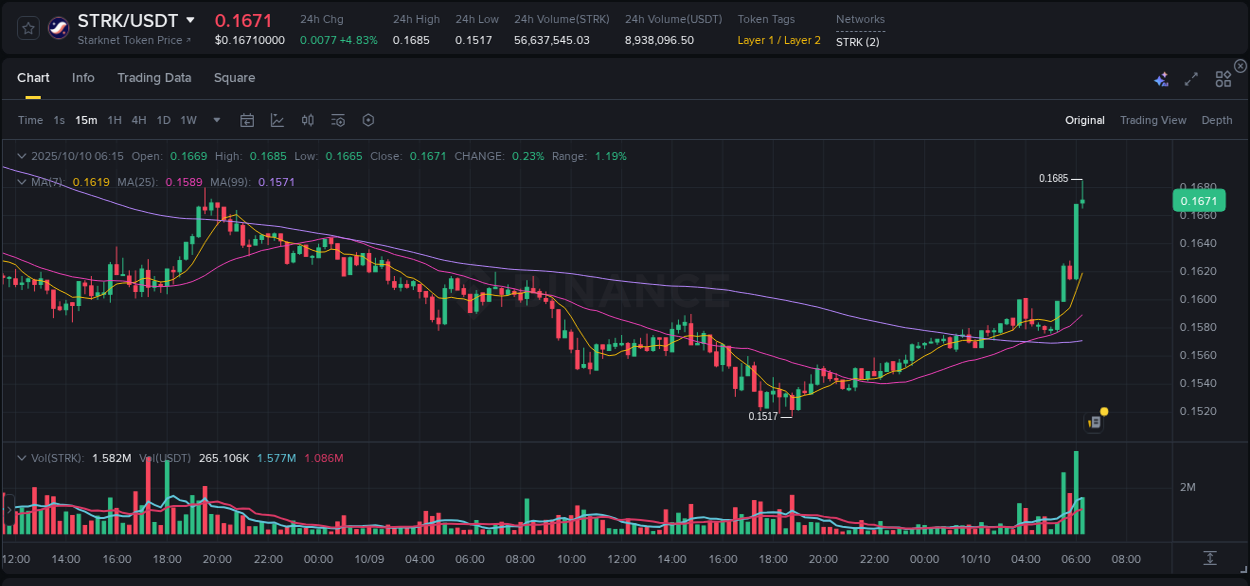Viewport: 1250px width, 586px height.
Task: Toggle the favorite star for STRK/USDT
Action: point(26,29)
